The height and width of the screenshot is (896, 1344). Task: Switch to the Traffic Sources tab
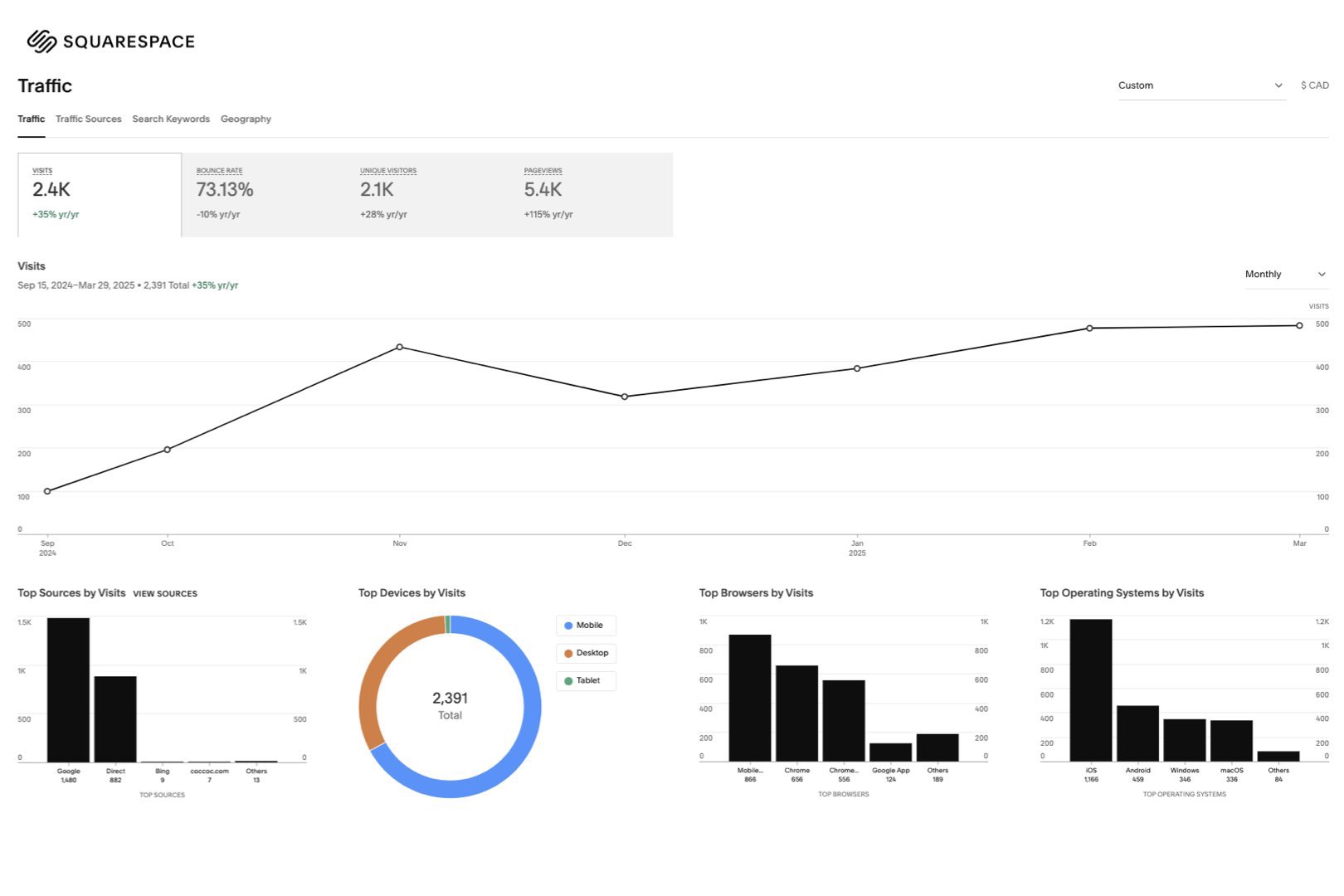pos(88,119)
